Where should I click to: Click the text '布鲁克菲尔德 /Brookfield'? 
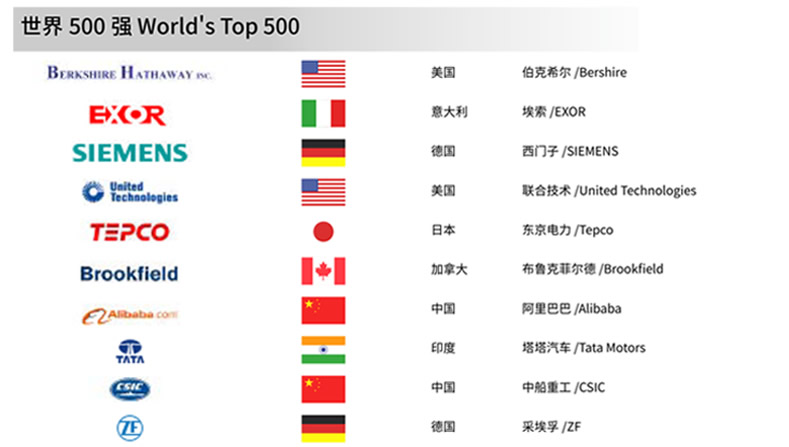pos(592,269)
